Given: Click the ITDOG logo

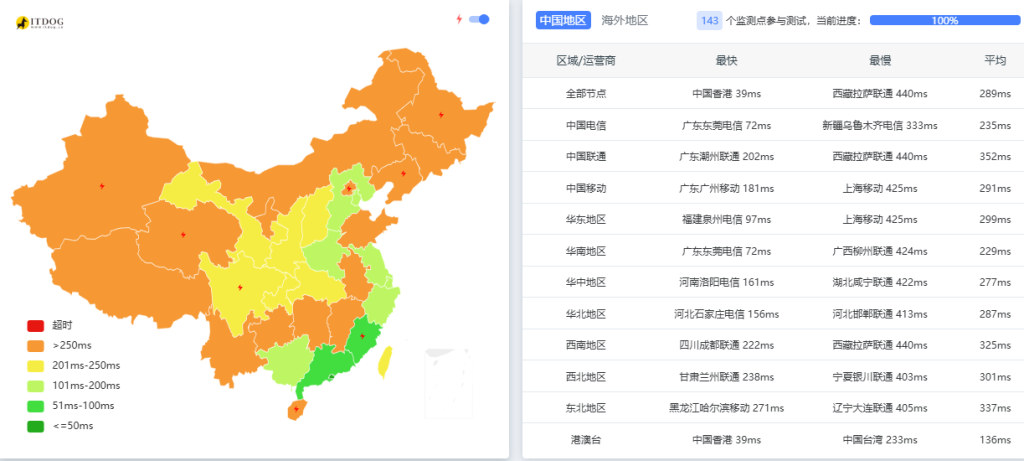Looking at the screenshot, I should [40, 23].
